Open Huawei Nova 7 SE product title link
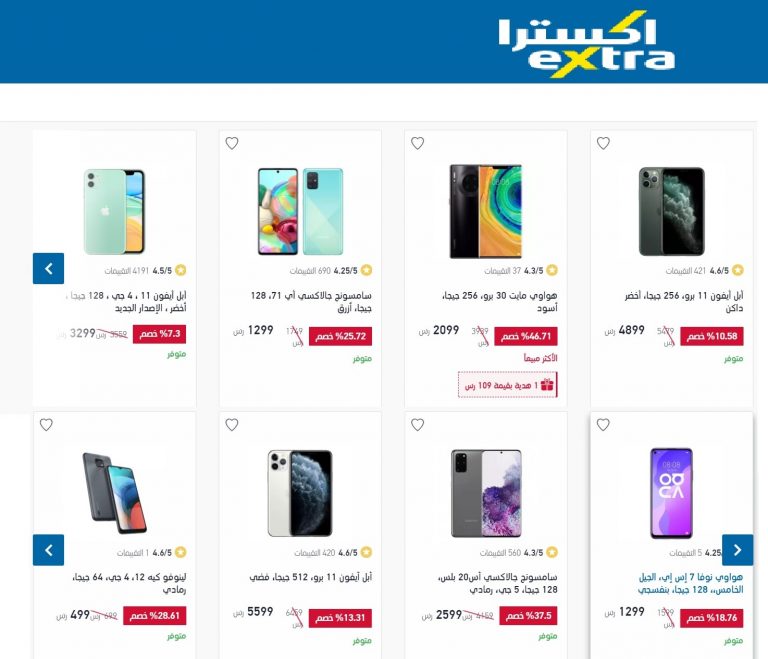 click(x=690, y=583)
